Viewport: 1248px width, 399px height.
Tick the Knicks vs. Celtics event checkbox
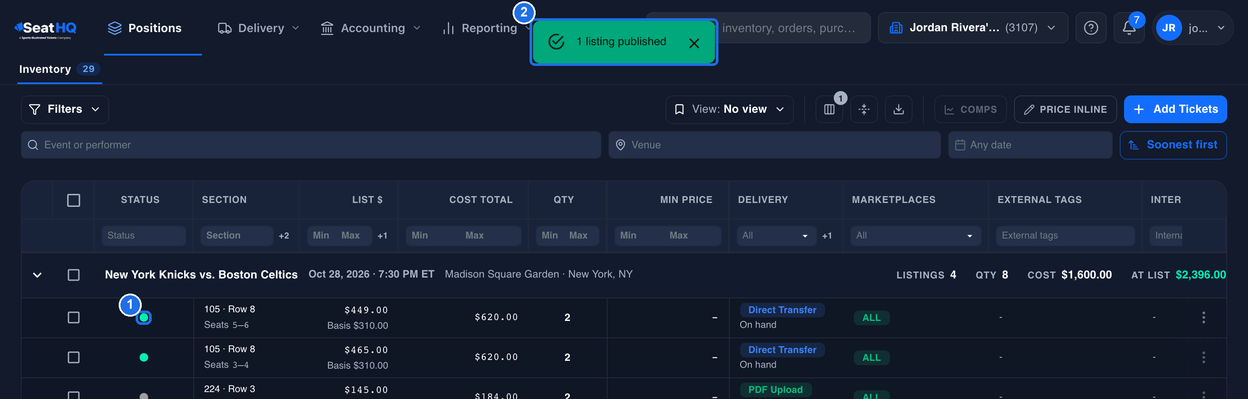[x=73, y=275]
